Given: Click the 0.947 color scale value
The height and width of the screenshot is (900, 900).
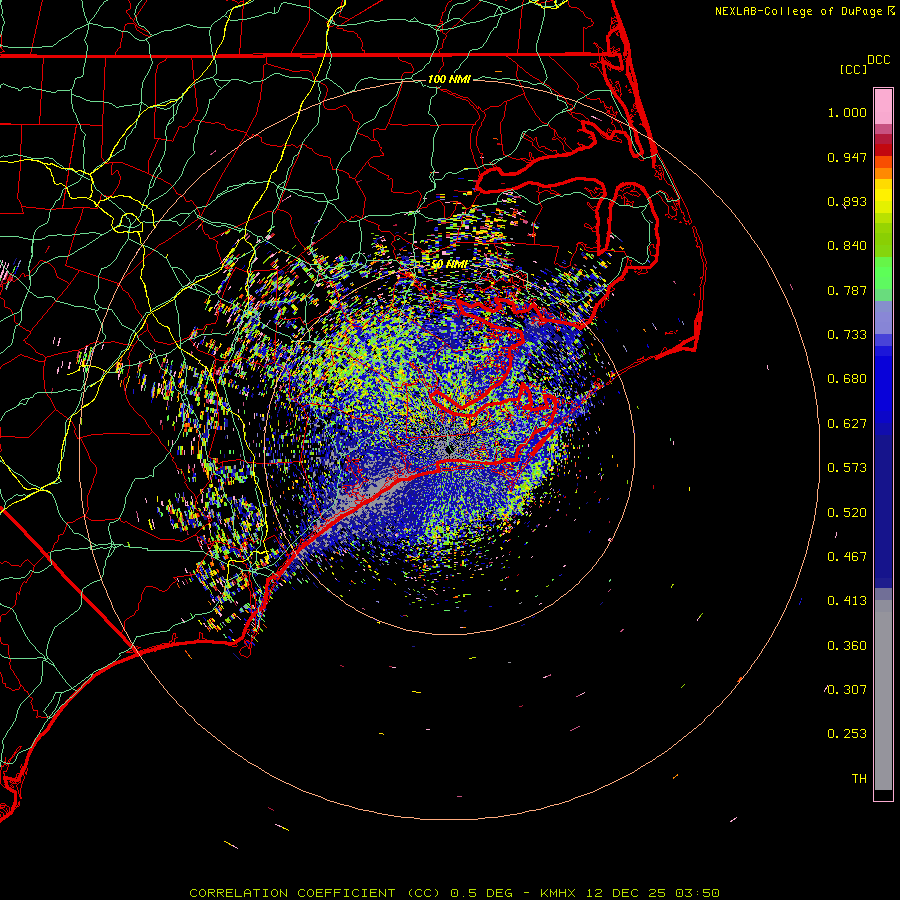Looking at the screenshot, I should (x=847, y=157).
